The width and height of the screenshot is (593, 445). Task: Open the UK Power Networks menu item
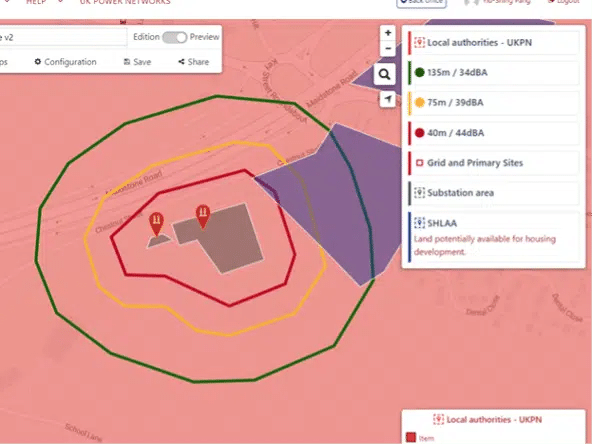tap(125, 2)
